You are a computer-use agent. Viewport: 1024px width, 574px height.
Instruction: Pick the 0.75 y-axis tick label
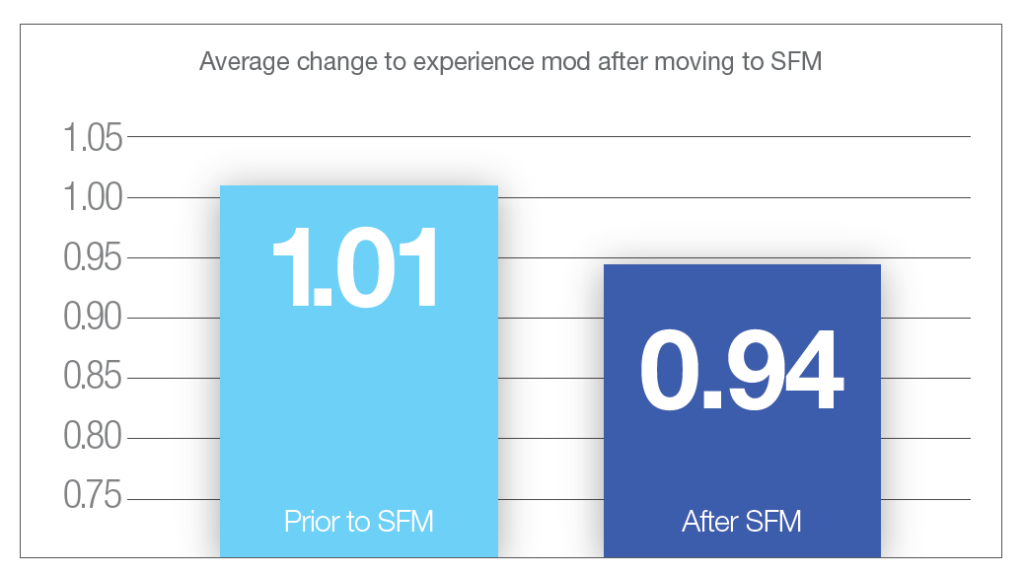point(93,498)
